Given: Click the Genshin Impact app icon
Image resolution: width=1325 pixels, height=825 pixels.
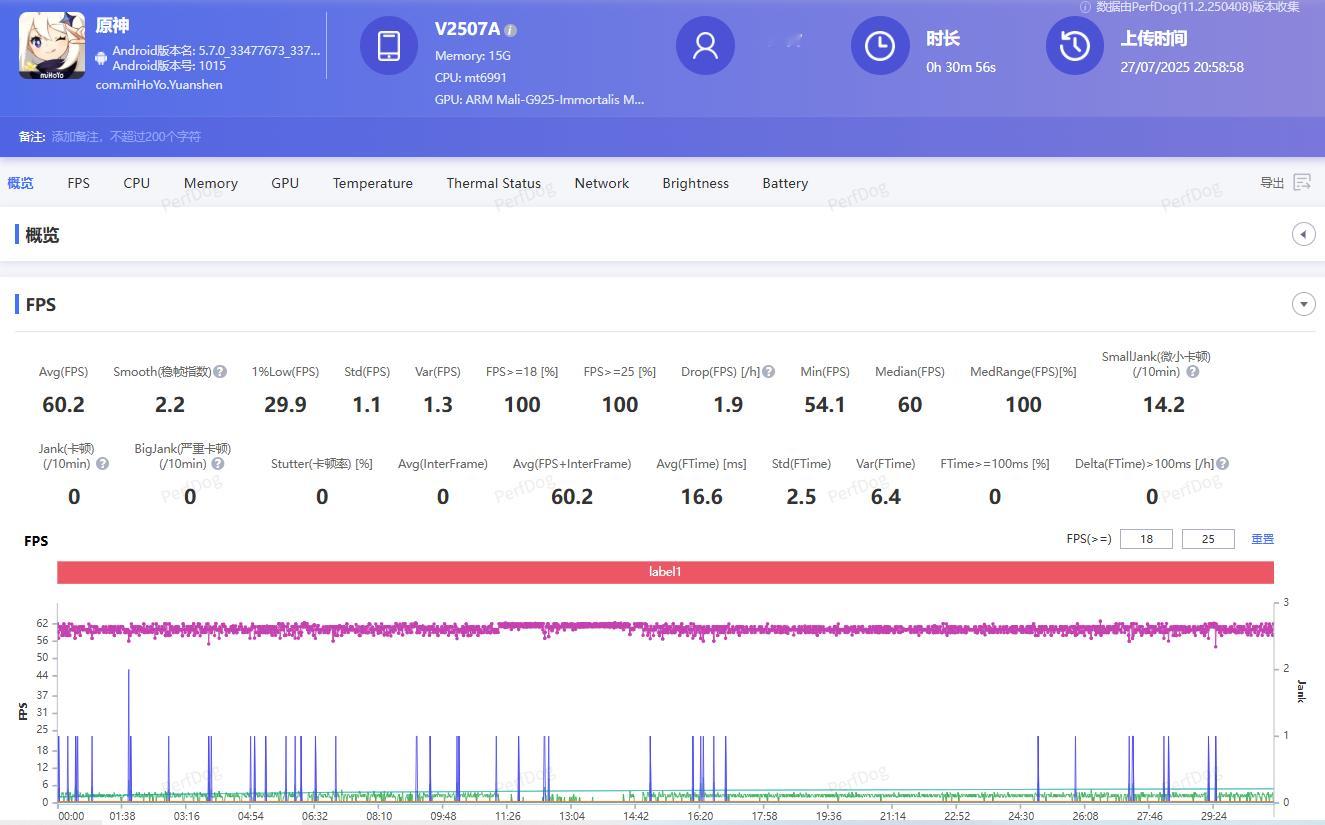Looking at the screenshot, I should click(x=52, y=47).
